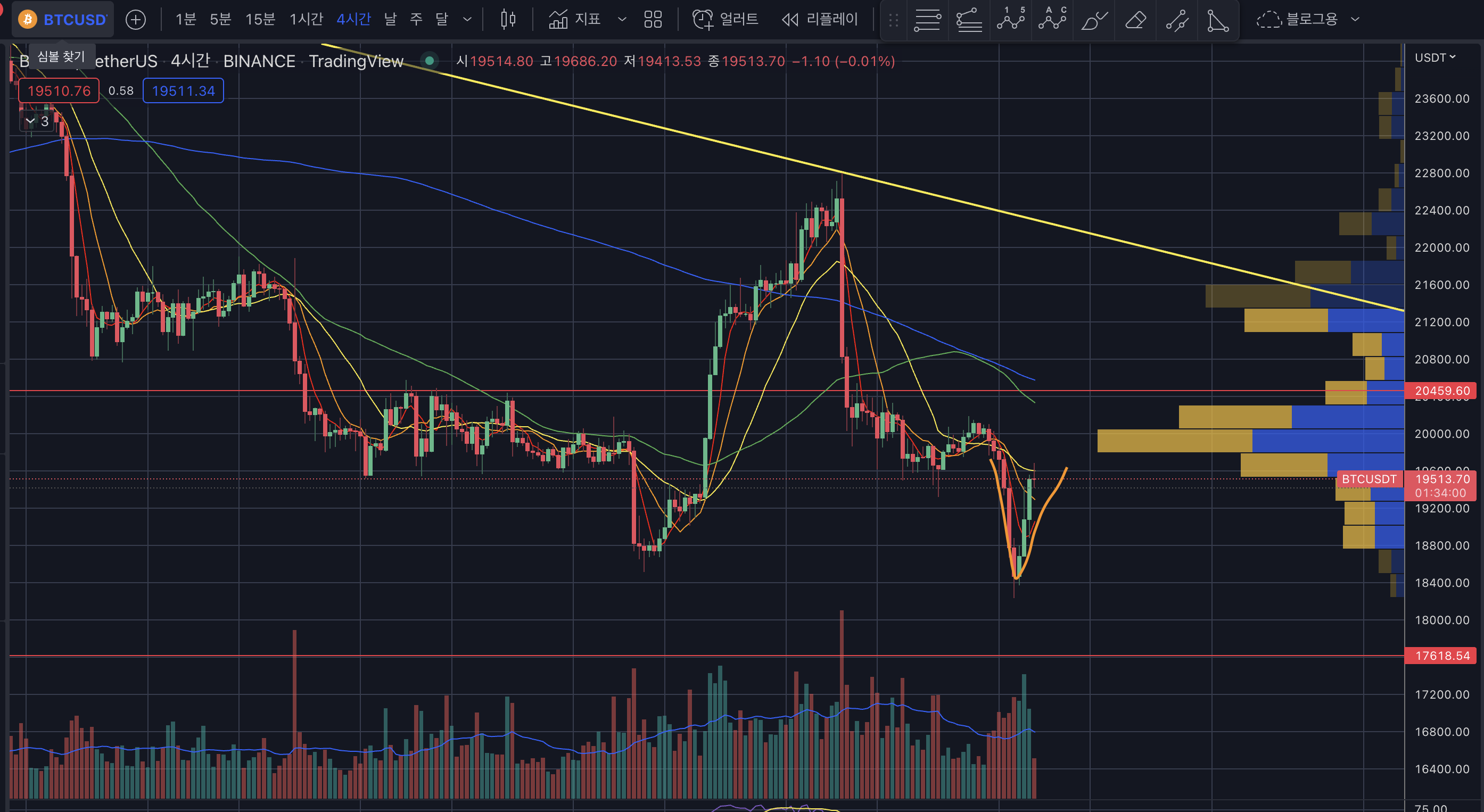The height and width of the screenshot is (812, 1484).
Task: Select the Elliott impulse wave (1-5) tool
Action: coord(1011,19)
